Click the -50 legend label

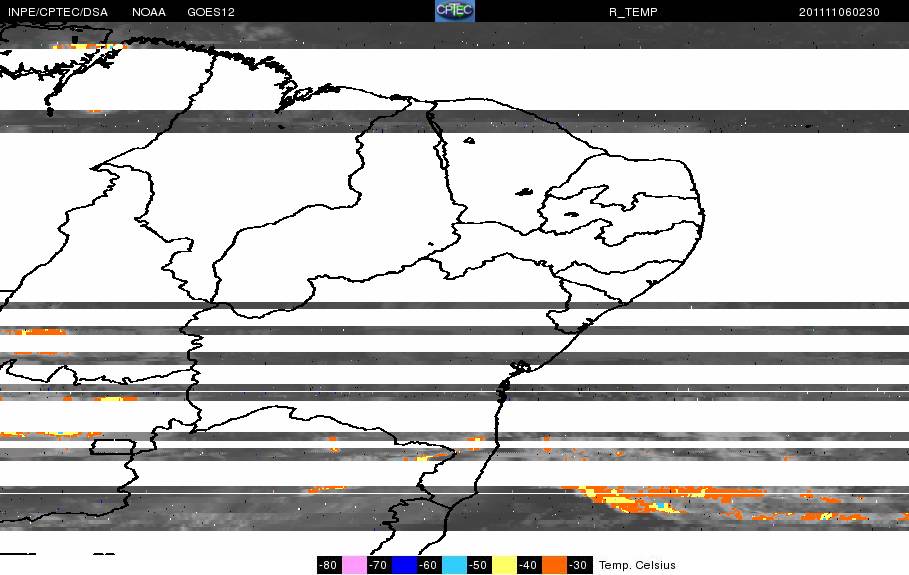pos(479,565)
